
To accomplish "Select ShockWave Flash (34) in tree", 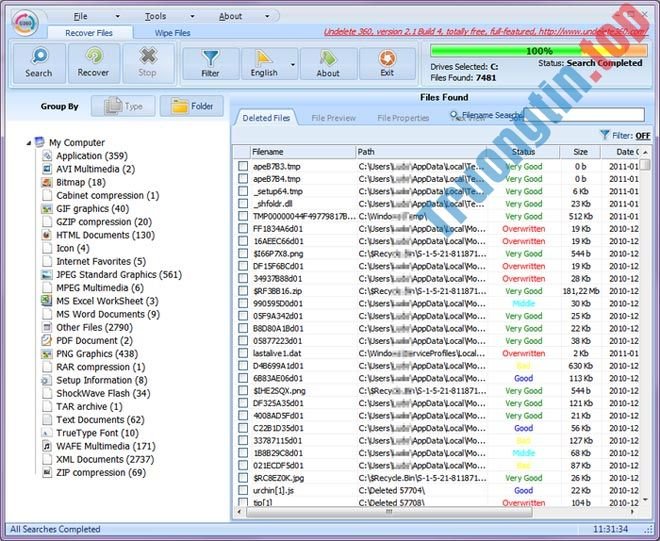I will [103, 393].
